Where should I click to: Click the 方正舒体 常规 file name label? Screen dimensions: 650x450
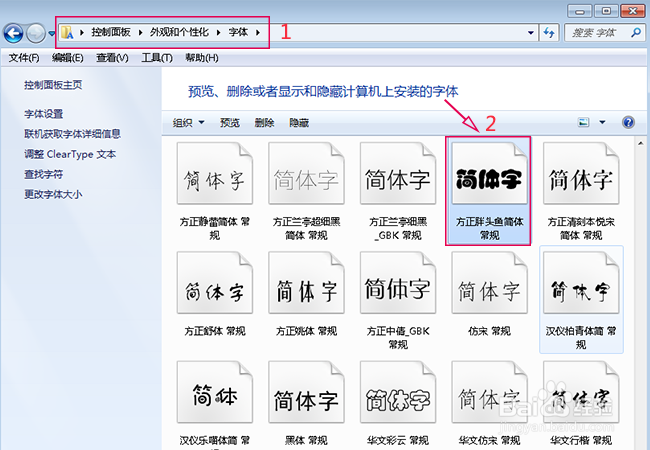[215, 331]
